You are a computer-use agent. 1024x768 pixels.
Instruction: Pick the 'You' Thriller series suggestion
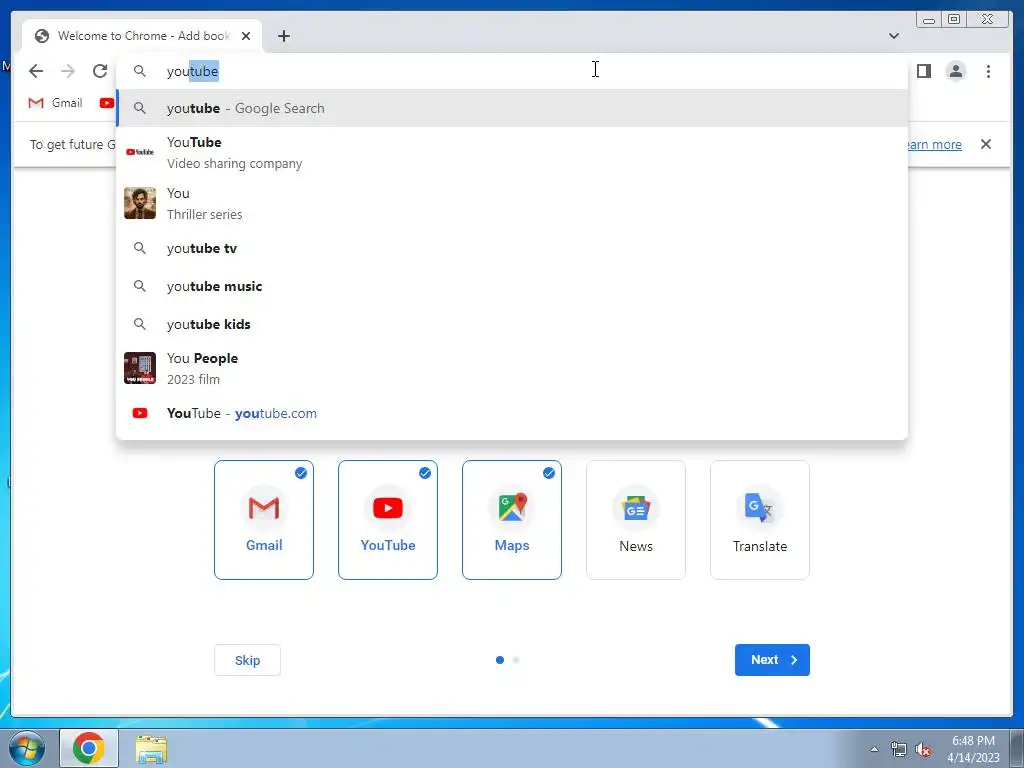click(x=512, y=203)
